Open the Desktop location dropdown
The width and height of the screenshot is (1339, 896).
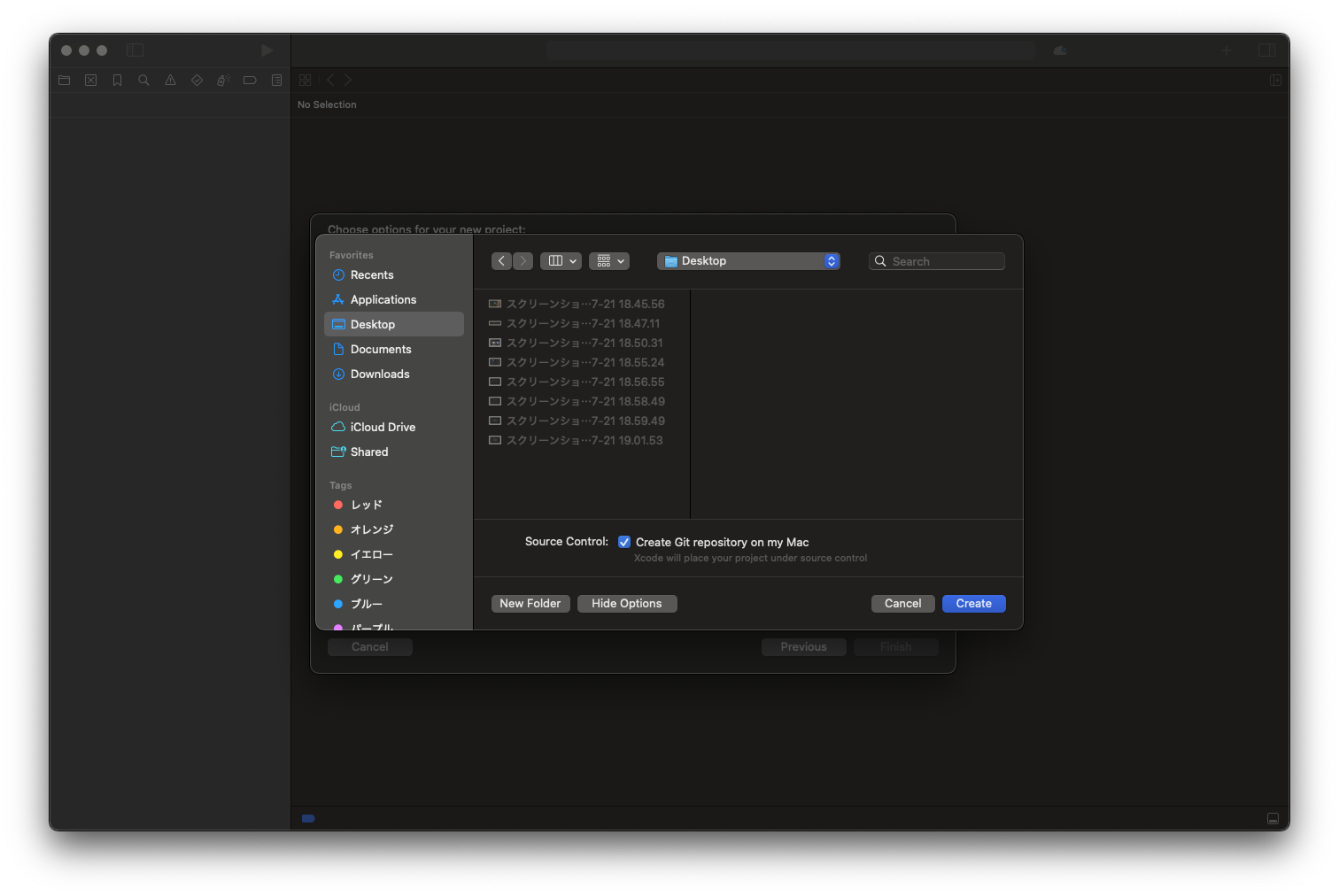748,260
